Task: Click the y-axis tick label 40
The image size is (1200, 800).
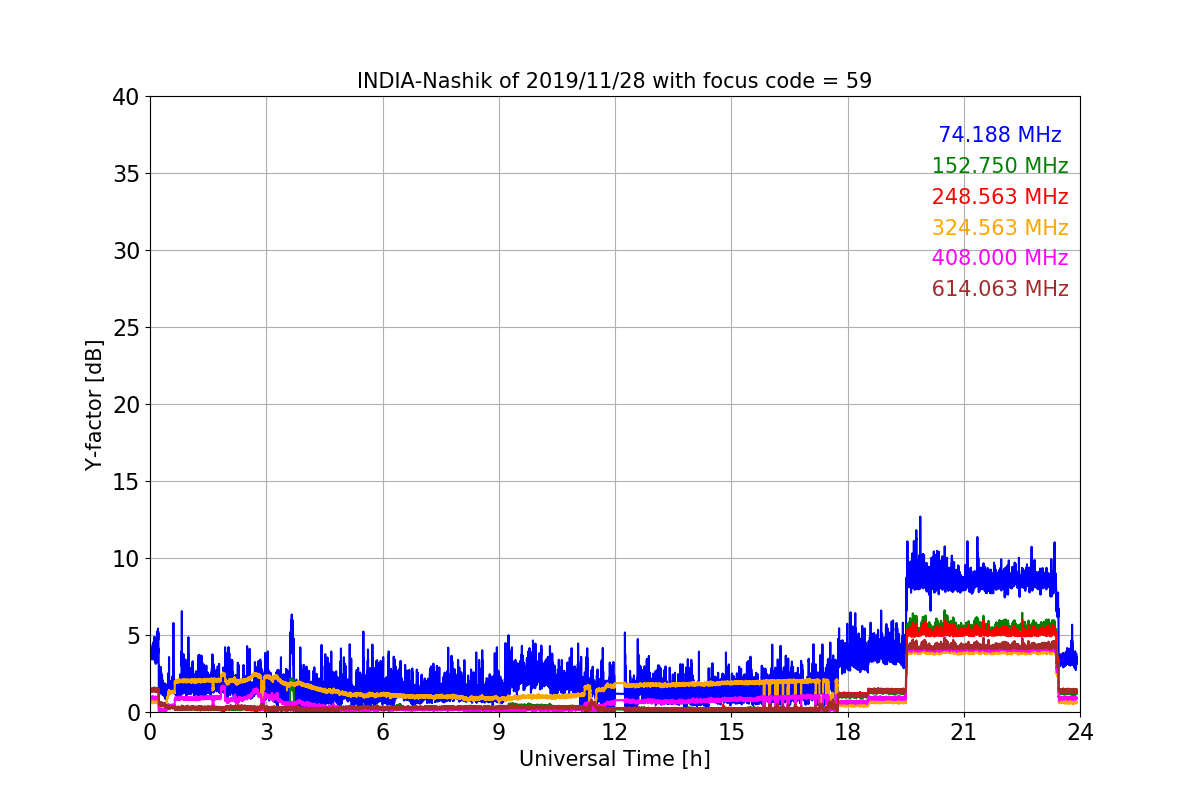Action: pyautogui.click(x=126, y=97)
